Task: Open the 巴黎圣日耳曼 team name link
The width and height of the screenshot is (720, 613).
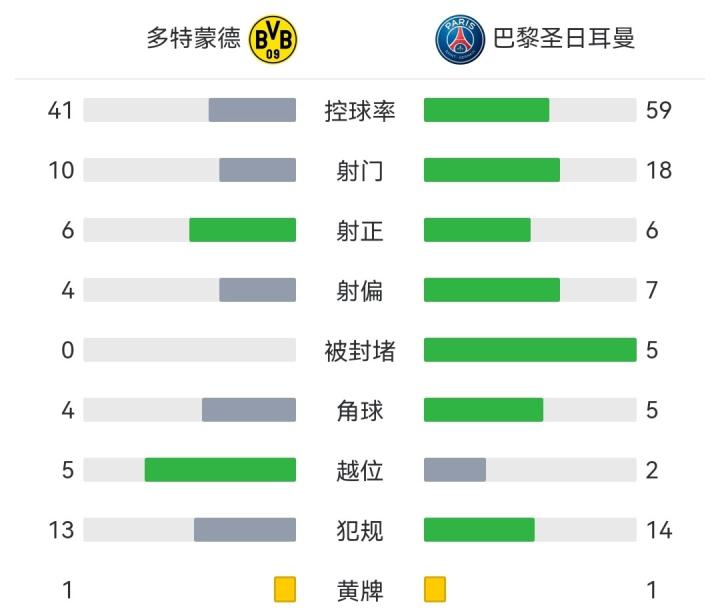Action: click(564, 39)
